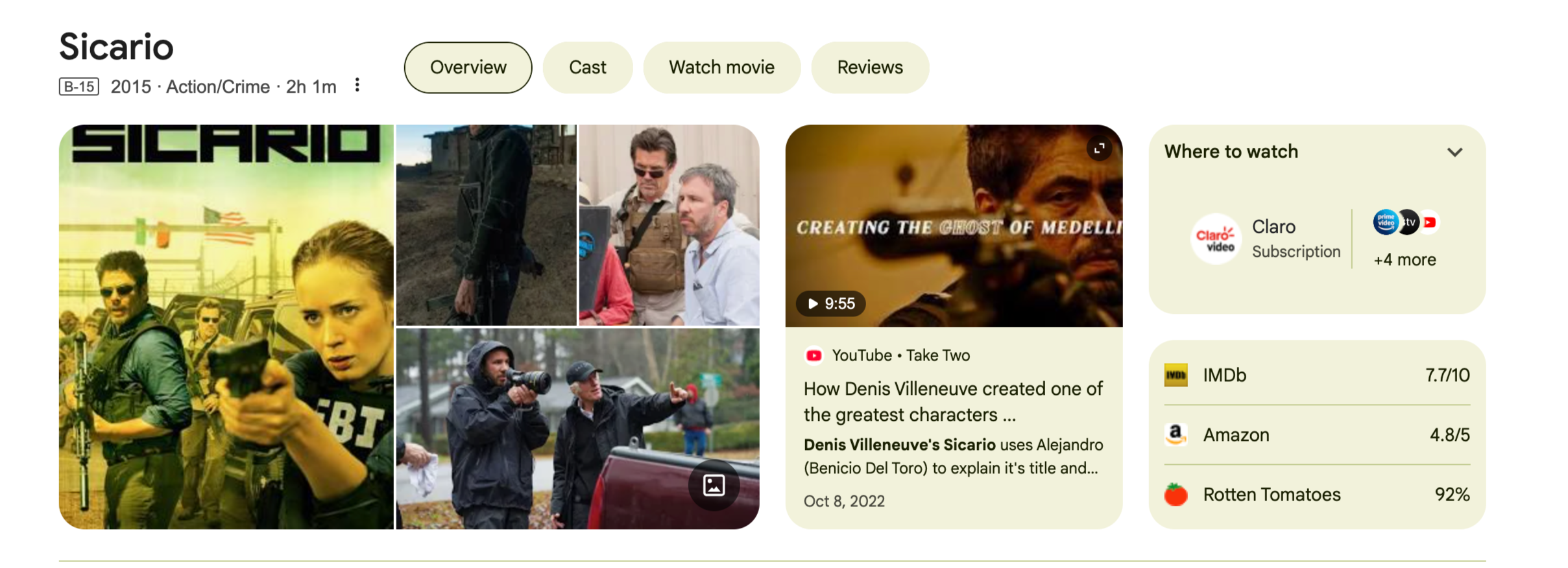Open the Watch movie tab
Screen dimensions: 1568x568
pyautogui.click(x=721, y=67)
